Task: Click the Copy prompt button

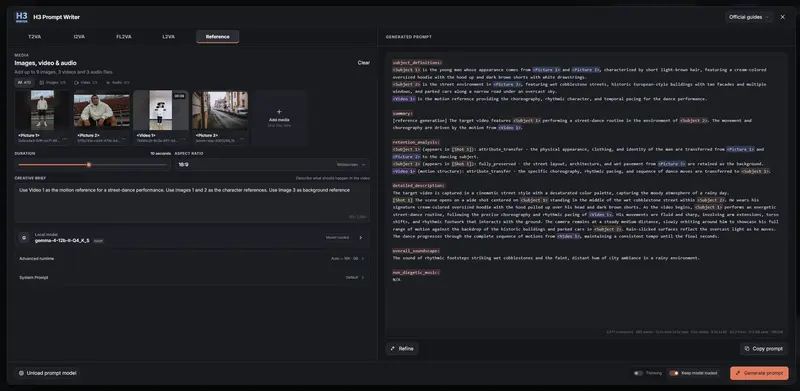Action: [764, 349]
